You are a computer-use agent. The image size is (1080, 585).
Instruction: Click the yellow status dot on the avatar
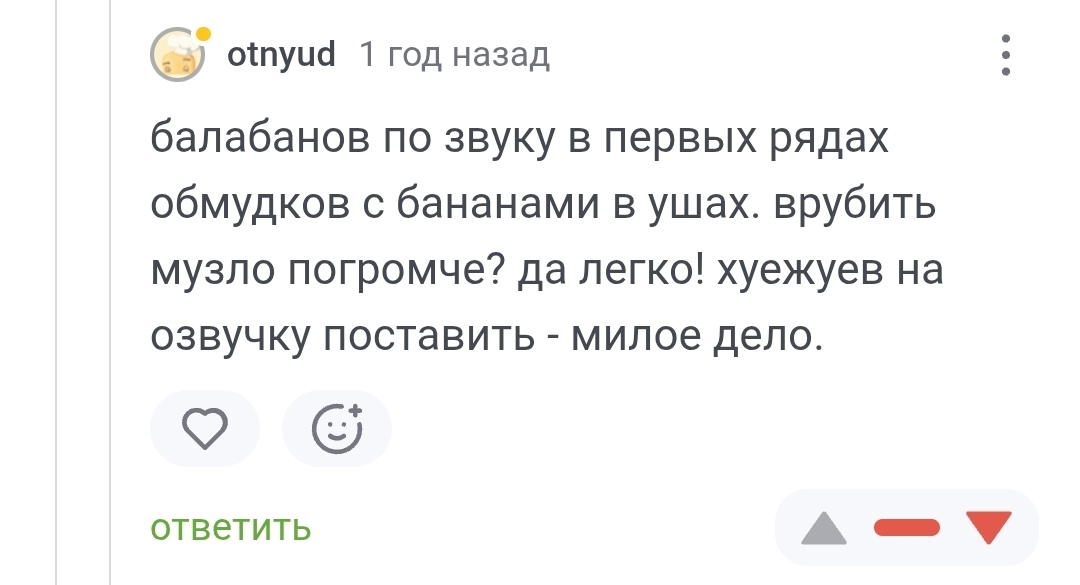[204, 35]
